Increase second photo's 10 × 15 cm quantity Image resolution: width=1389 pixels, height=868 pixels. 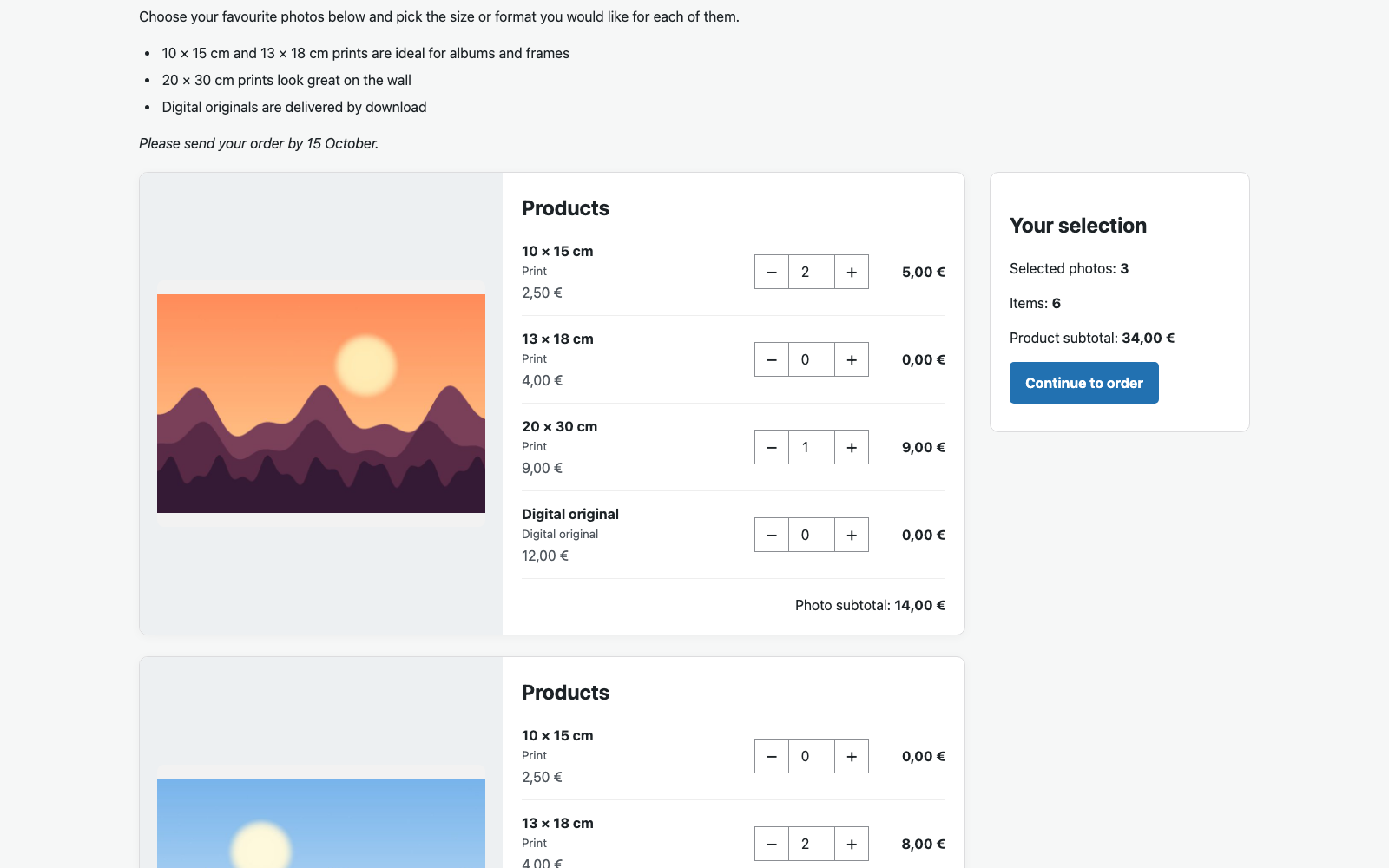pos(852,756)
